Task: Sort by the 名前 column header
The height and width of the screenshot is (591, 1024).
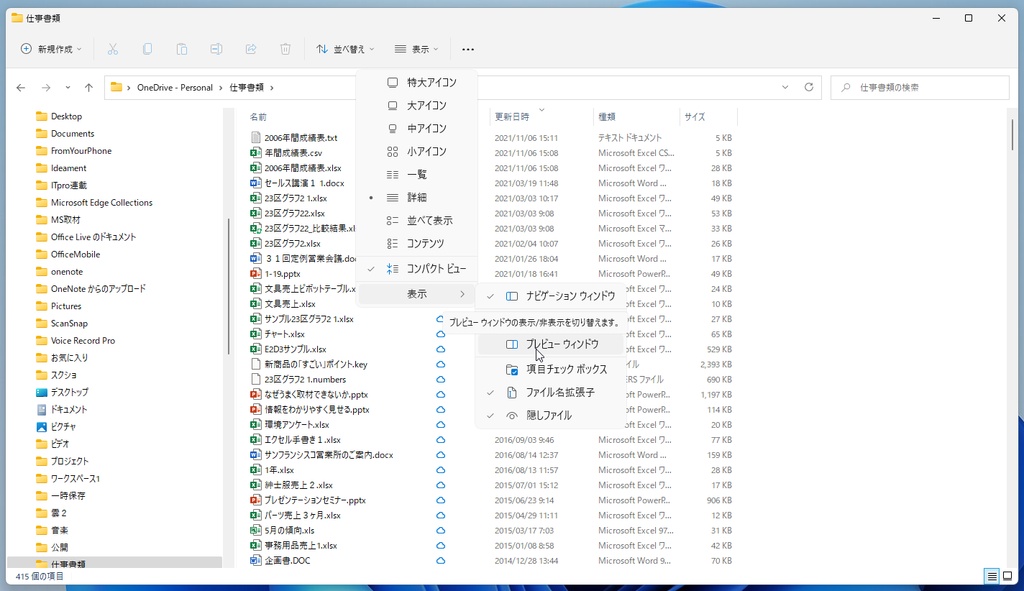Action: coord(259,117)
